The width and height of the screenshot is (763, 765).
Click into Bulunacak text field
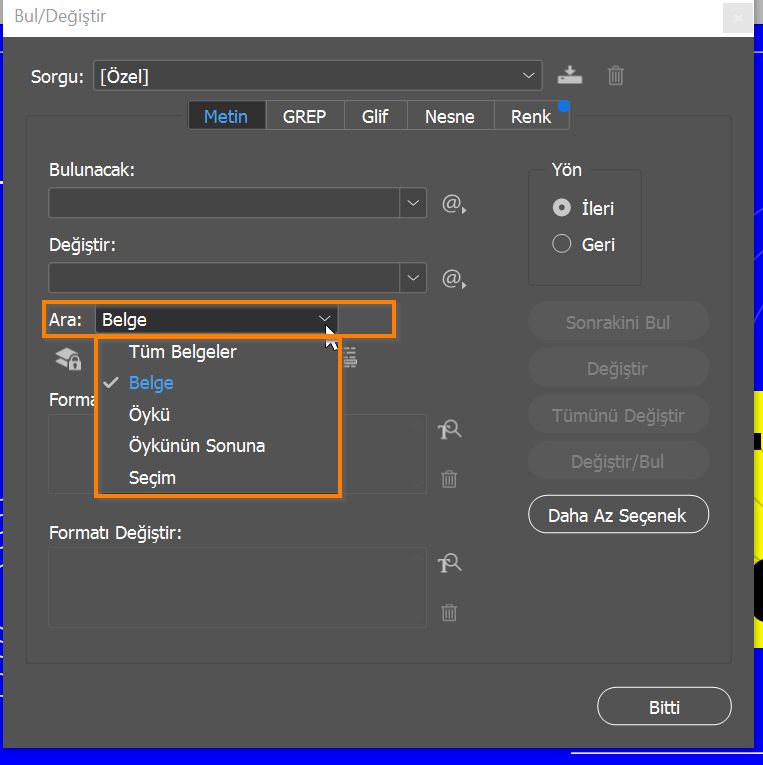tap(224, 202)
